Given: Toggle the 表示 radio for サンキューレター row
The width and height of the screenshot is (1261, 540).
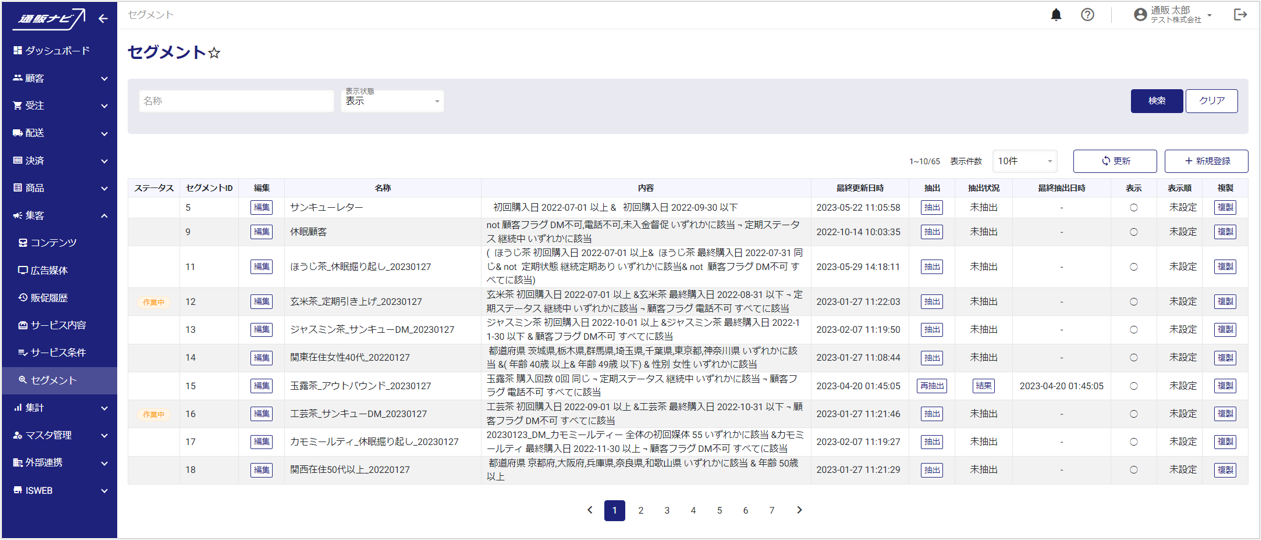Looking at the screenshot, I should [1133, 208].
